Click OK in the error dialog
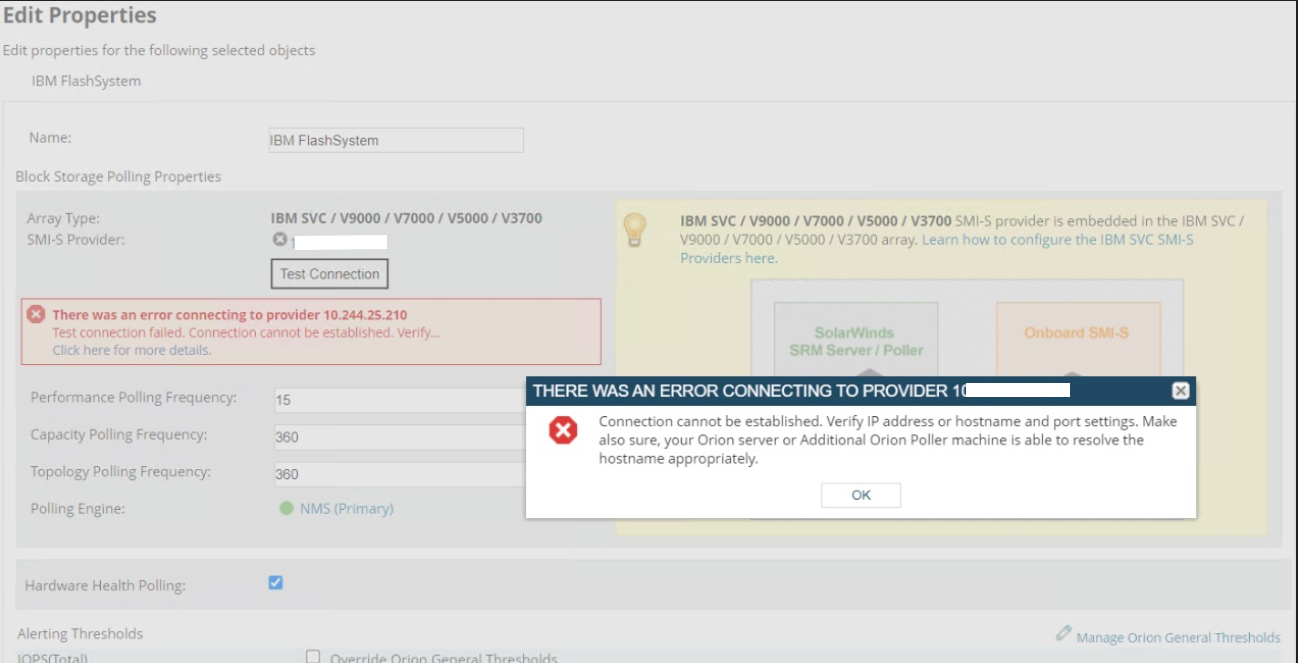This screenshot has height=663, width=1298. pos(860,495)
